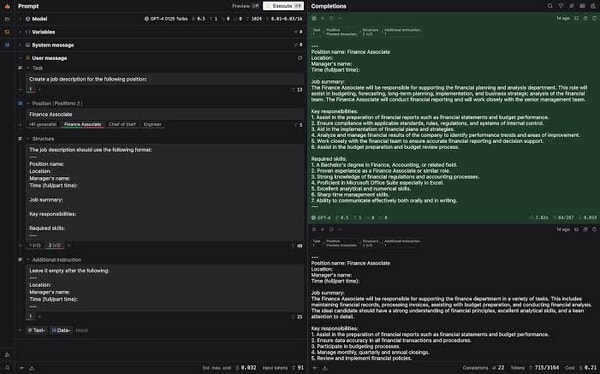
Task: Select the blue sidebar icon
Action: [7, 45]
